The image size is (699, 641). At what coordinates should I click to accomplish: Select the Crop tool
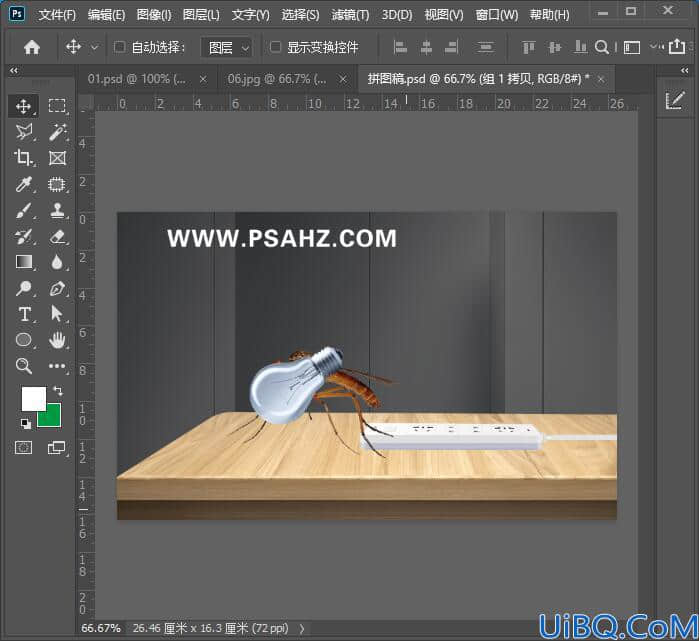(23, 158)
